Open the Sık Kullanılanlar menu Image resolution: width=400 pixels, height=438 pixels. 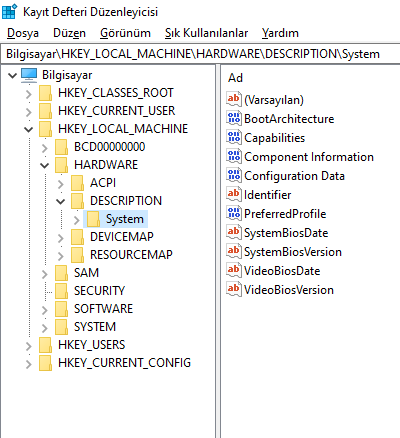(x=206, y=33)
